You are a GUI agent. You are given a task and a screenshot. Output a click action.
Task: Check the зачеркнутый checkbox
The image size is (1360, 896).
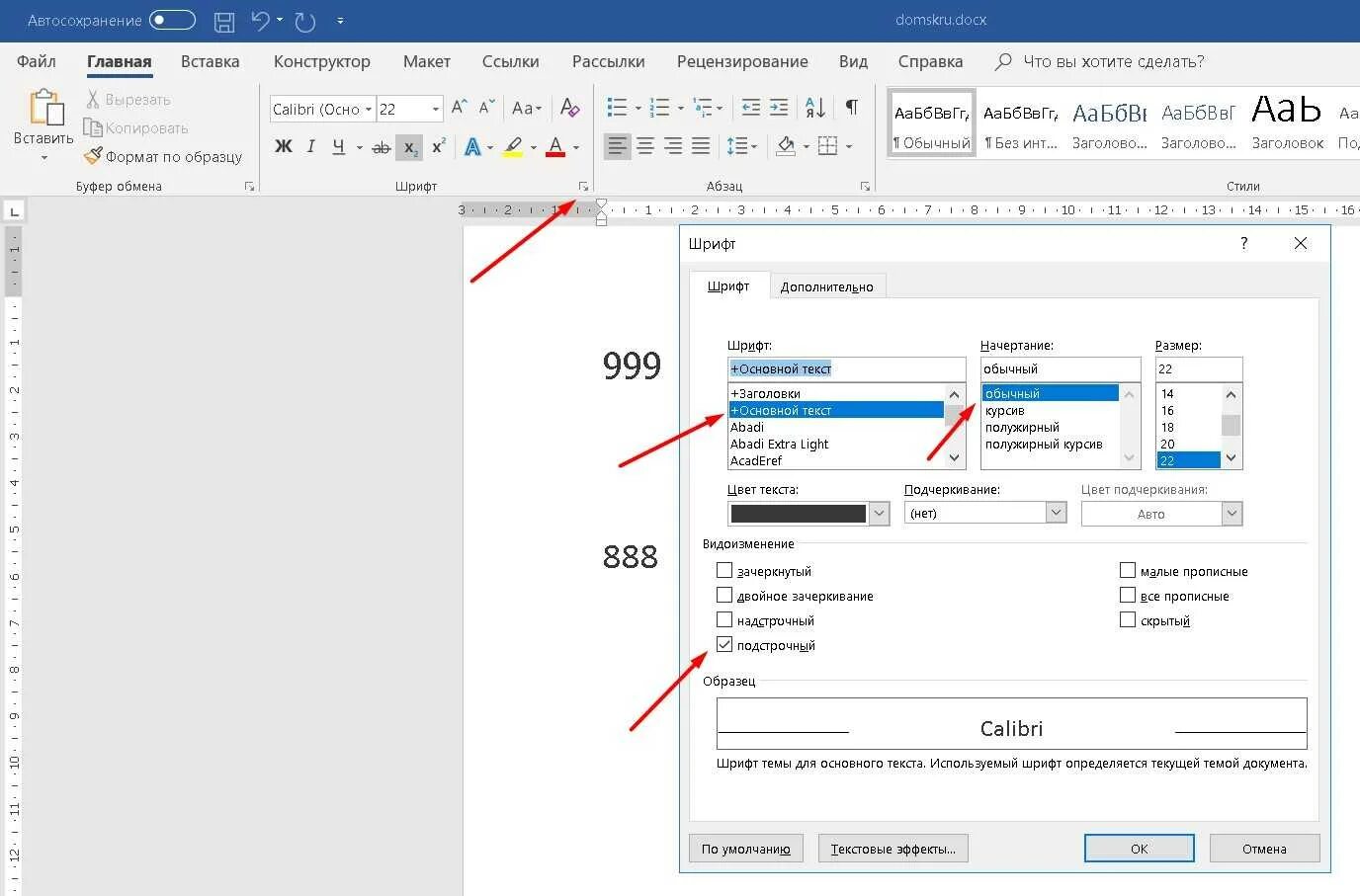pyautogui.click(x=724, y=570)
